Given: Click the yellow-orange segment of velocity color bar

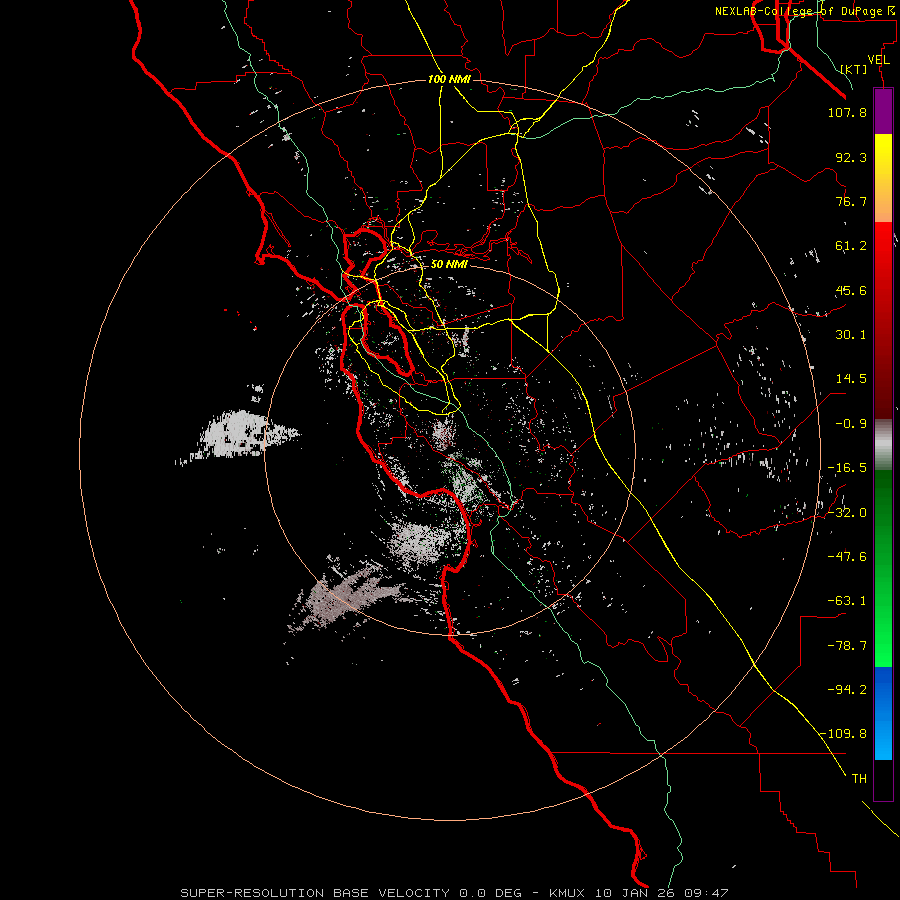Looking at the screenshot, I should [x=883, y=178].
